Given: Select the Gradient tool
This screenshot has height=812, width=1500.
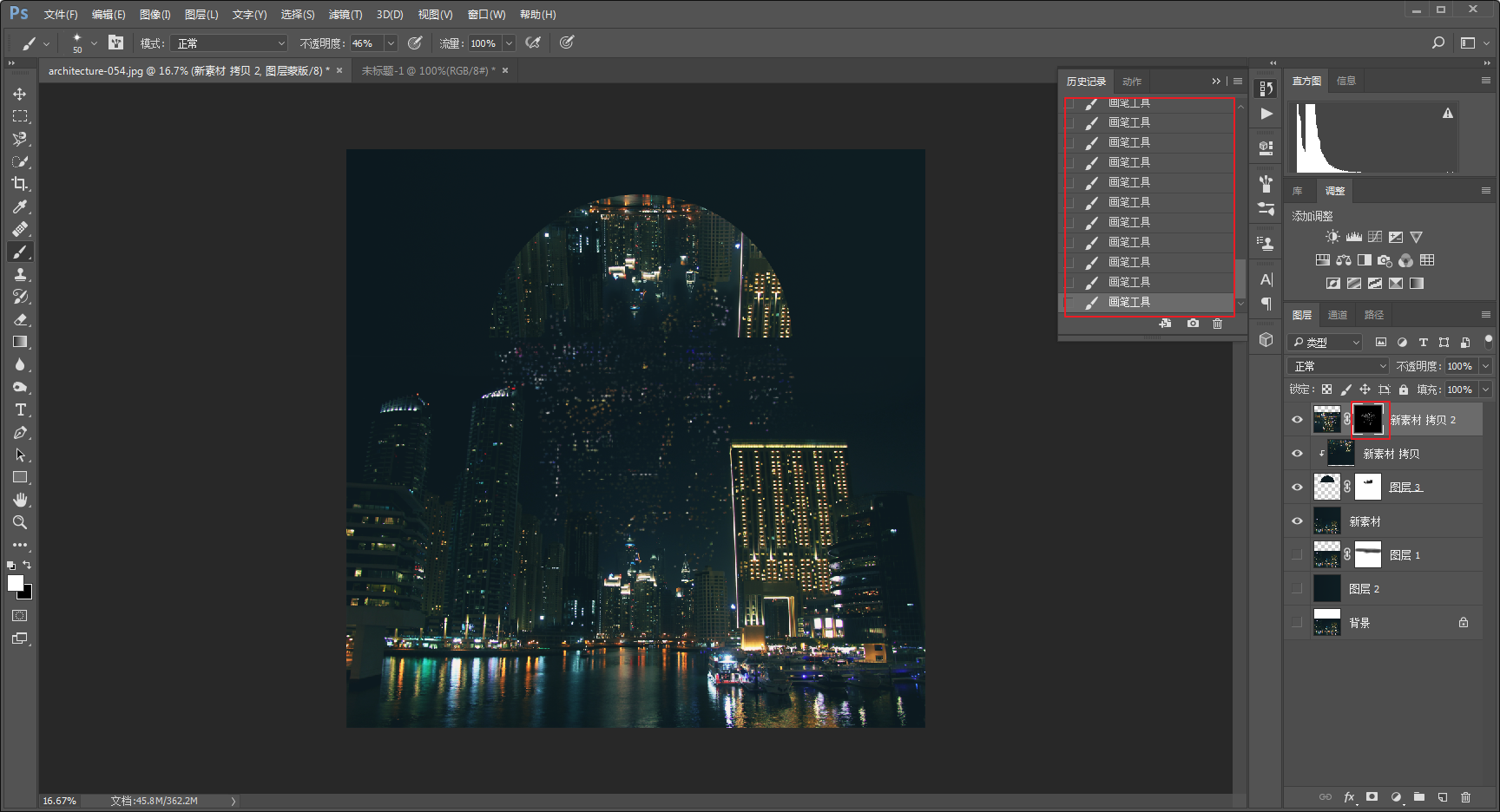Looking at the screenshot, I should (x=20, y=342).
